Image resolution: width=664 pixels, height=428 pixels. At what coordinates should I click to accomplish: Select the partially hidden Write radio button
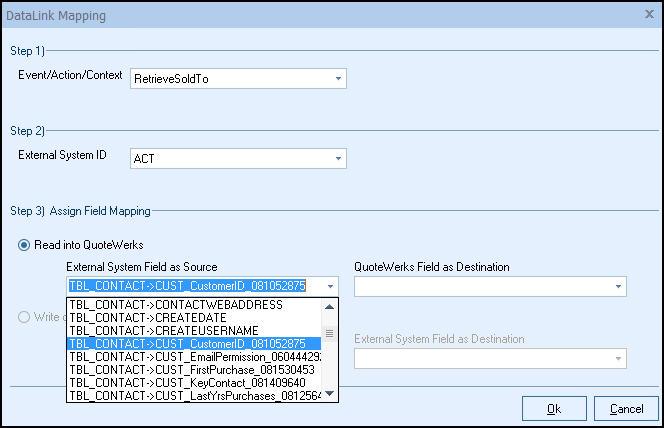pos(24,319)
